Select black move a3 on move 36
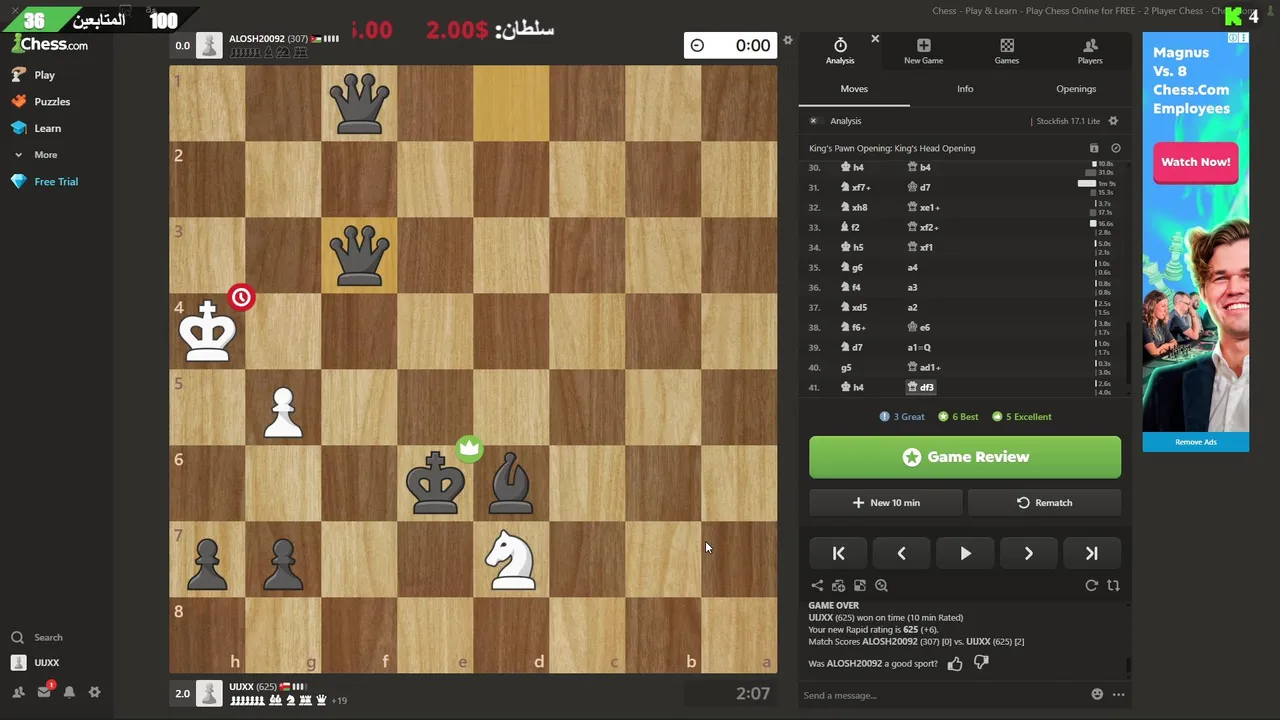 (912, 287)
